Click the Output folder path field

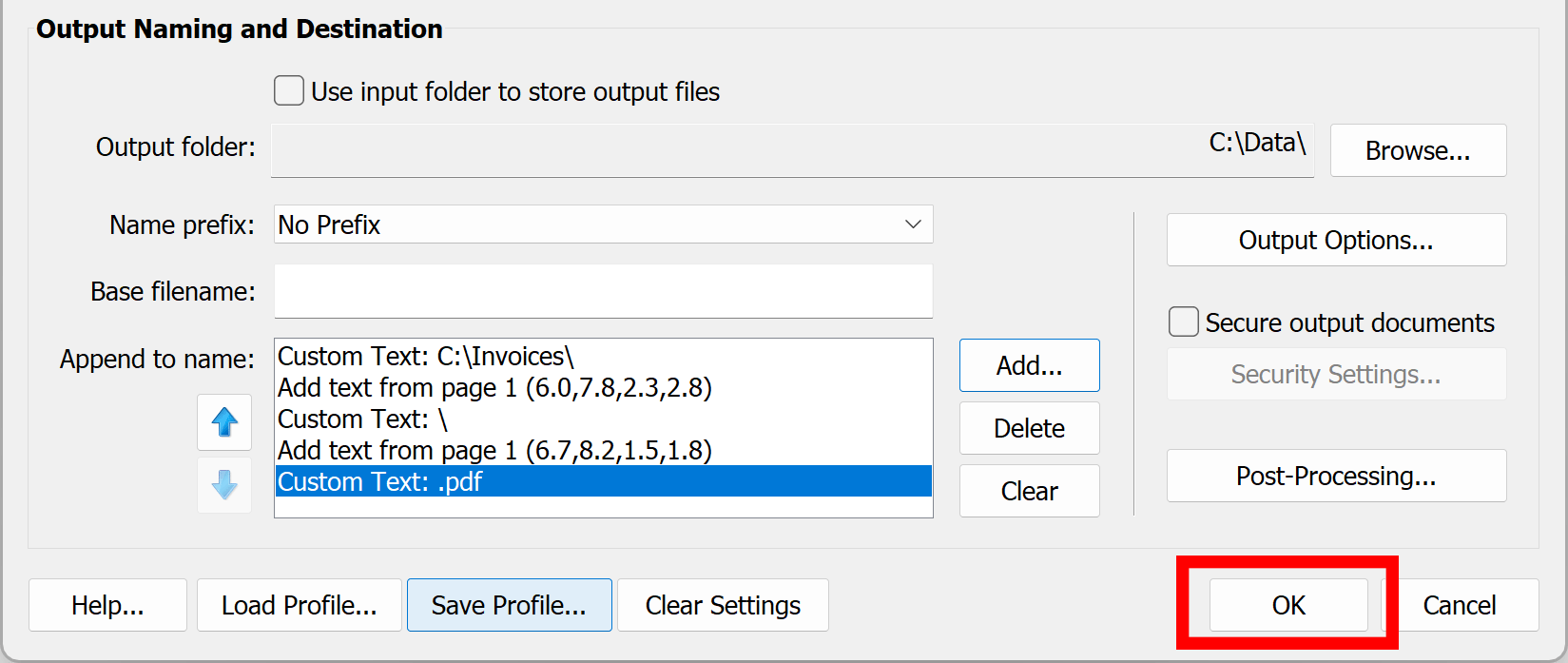[791, 149]
